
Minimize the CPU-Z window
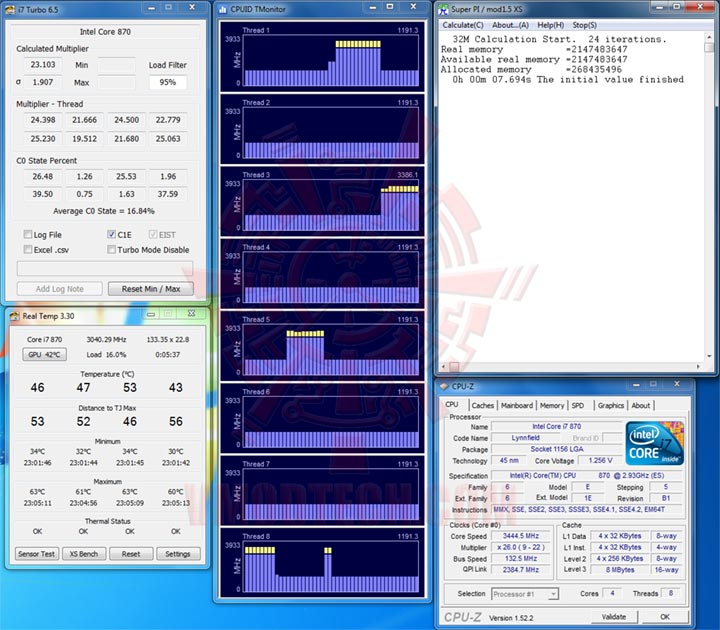[636, 384]
